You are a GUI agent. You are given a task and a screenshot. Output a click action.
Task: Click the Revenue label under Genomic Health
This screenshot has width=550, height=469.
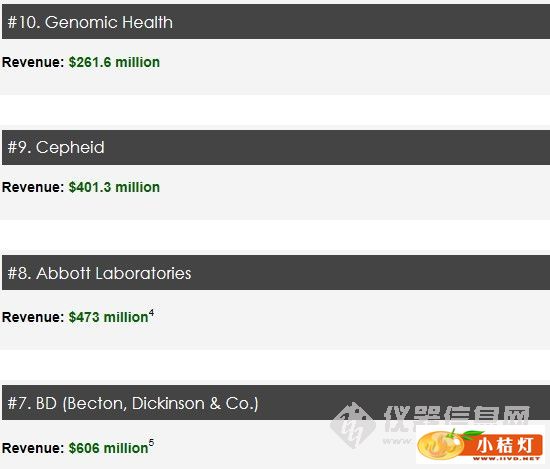tap(33, 62)
